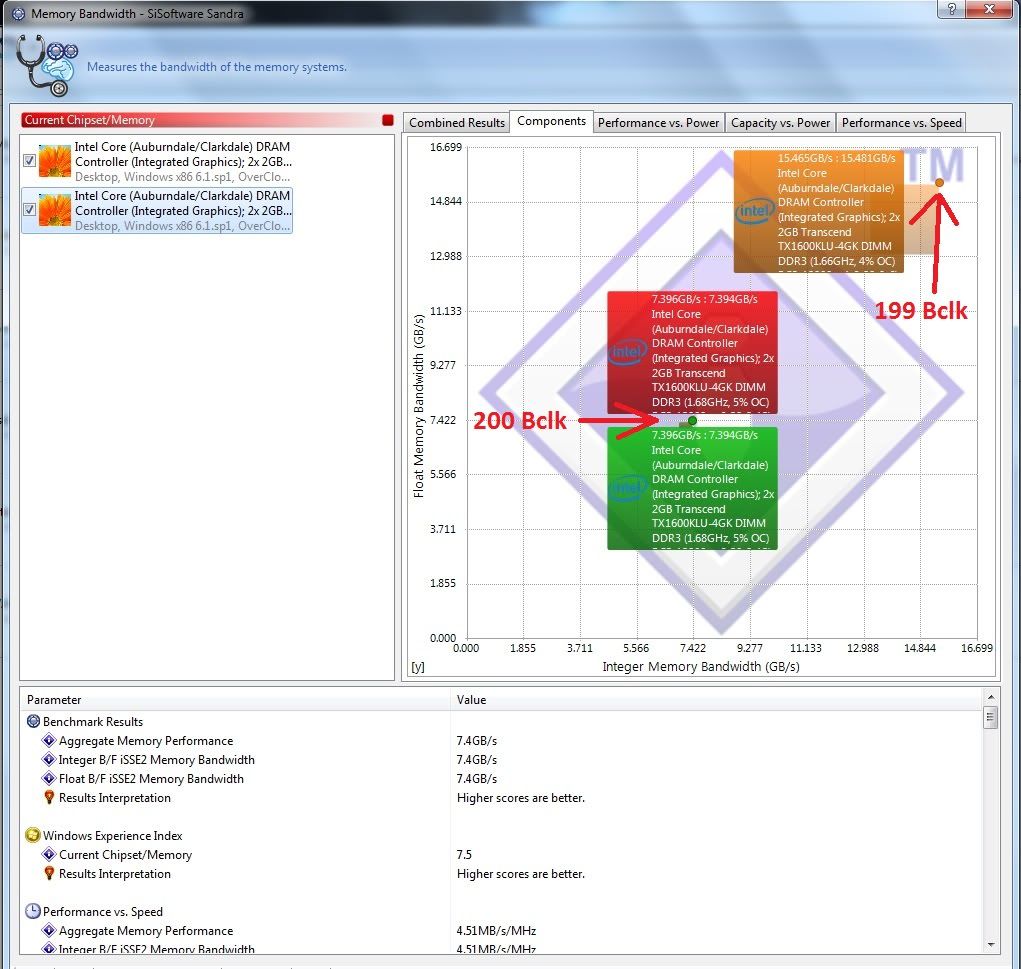Click the Integer Memory Bandwidth axis label

tap(701, 666)
